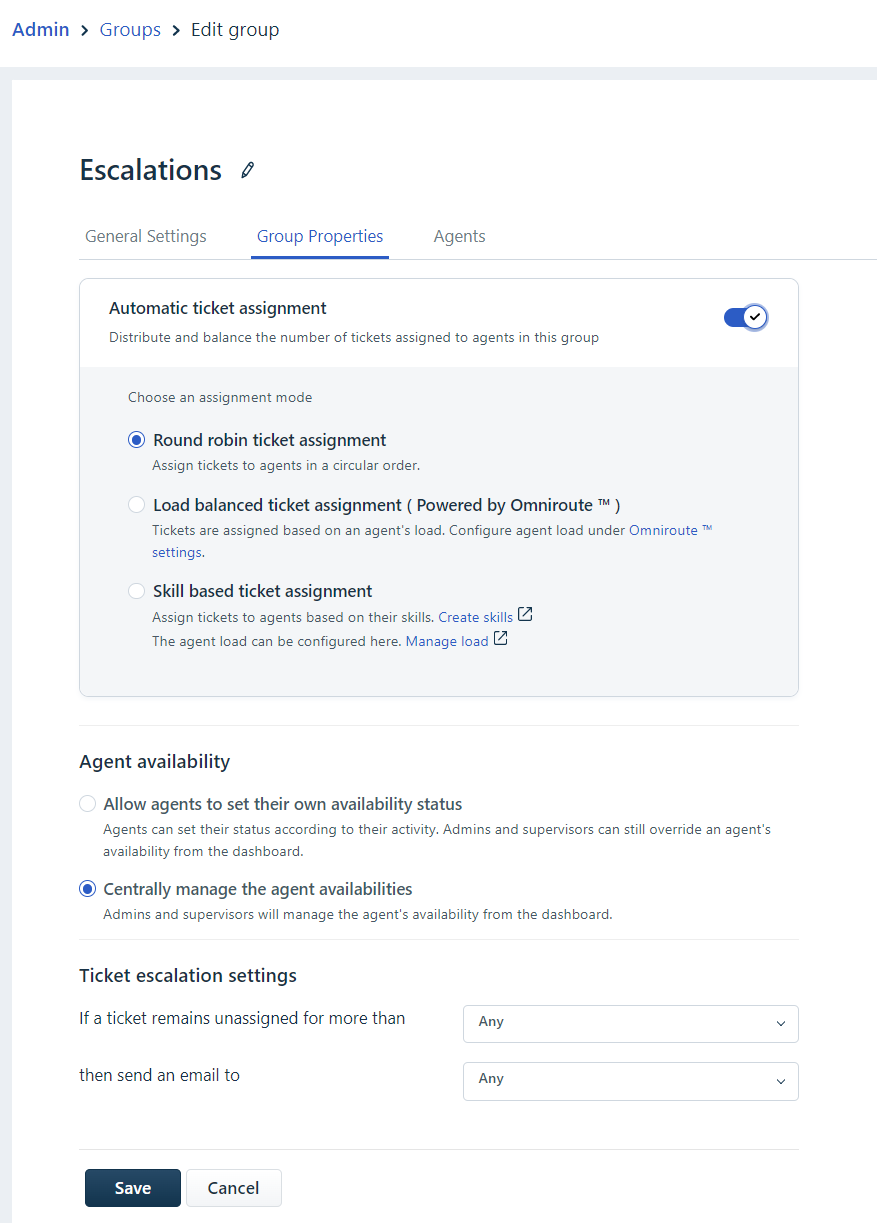Expand the send an email to dropdown
Viewport: 877px width, 1223px height.
point(630,1080)
